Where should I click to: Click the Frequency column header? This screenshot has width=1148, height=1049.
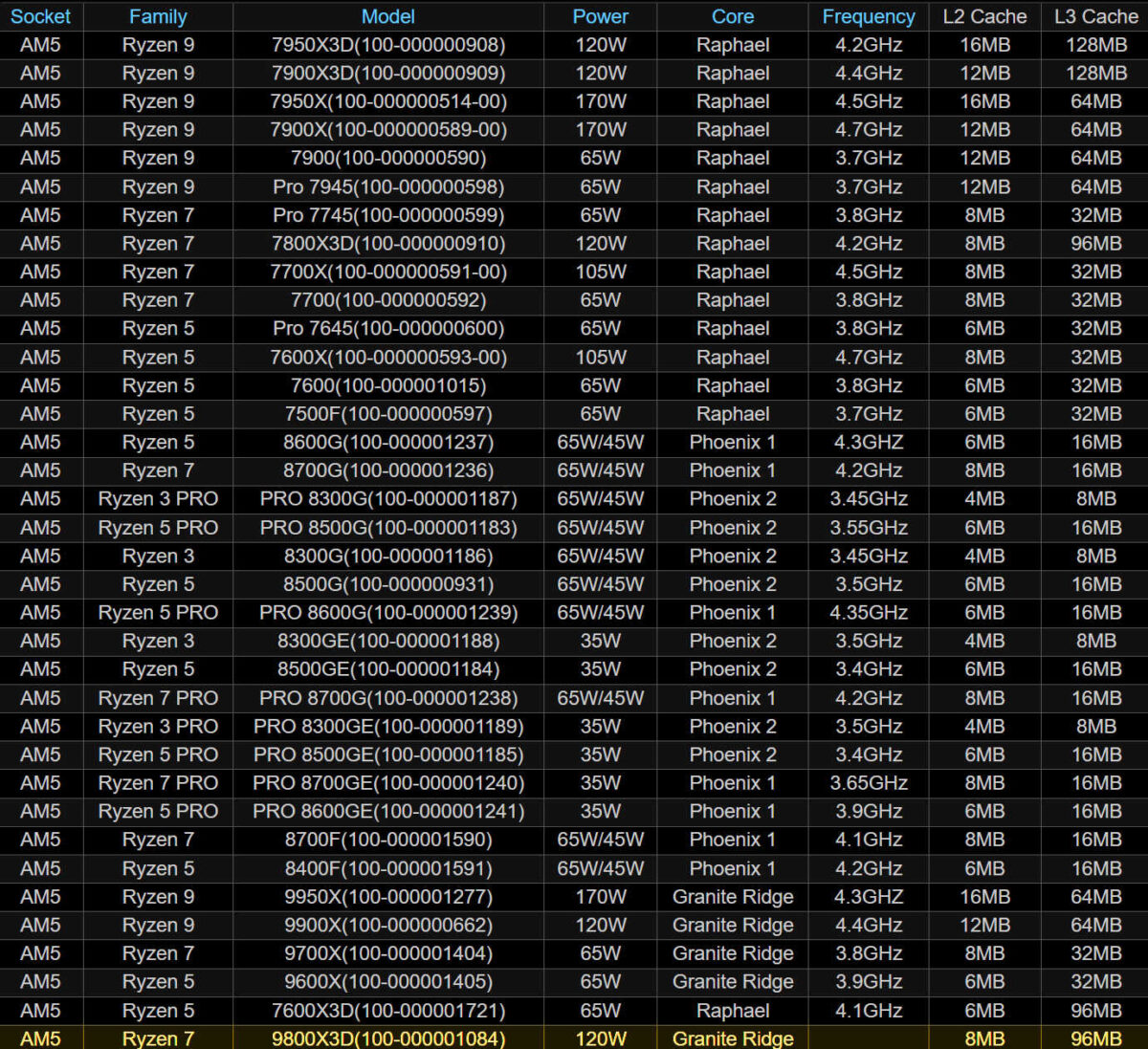coord(868,16)
